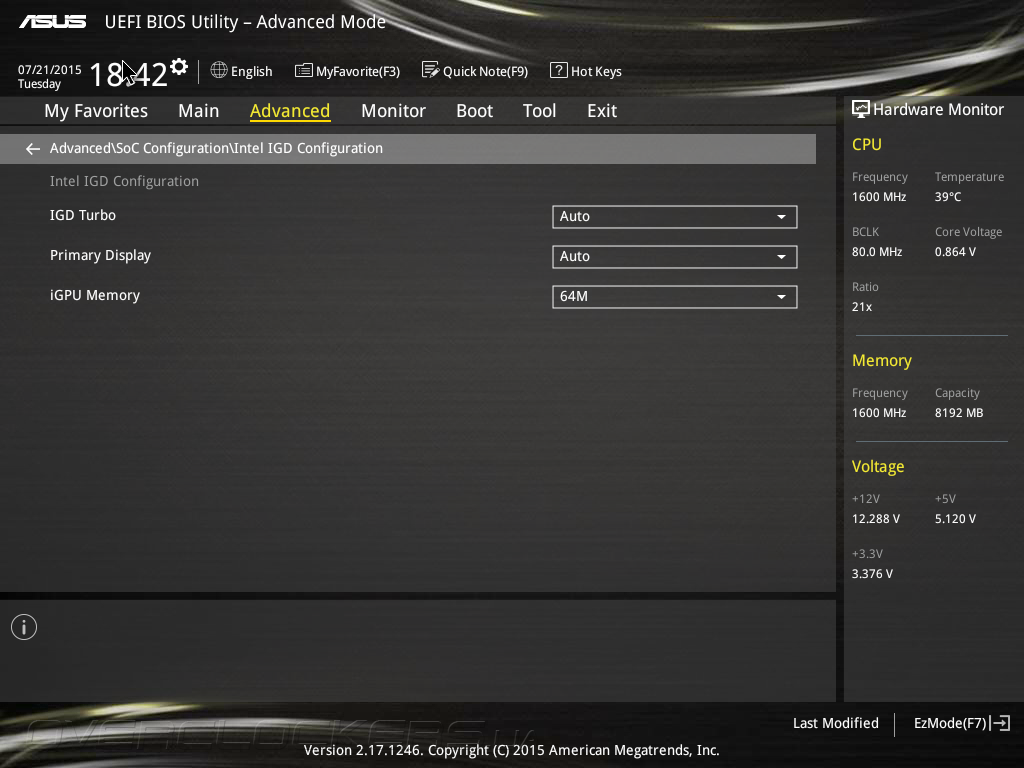Open the Primary Display dropdown
Screen dimensions: 1024x768
pyautogui.click(x=675, y=257)
